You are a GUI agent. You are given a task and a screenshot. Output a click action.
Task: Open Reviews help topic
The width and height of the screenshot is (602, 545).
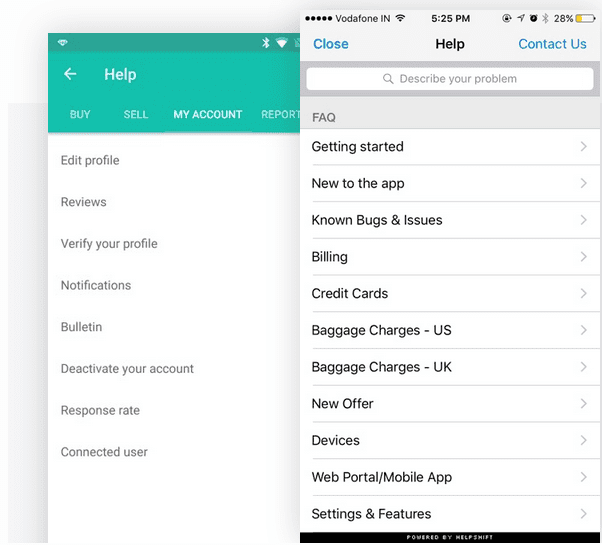(x=83, y=202)
